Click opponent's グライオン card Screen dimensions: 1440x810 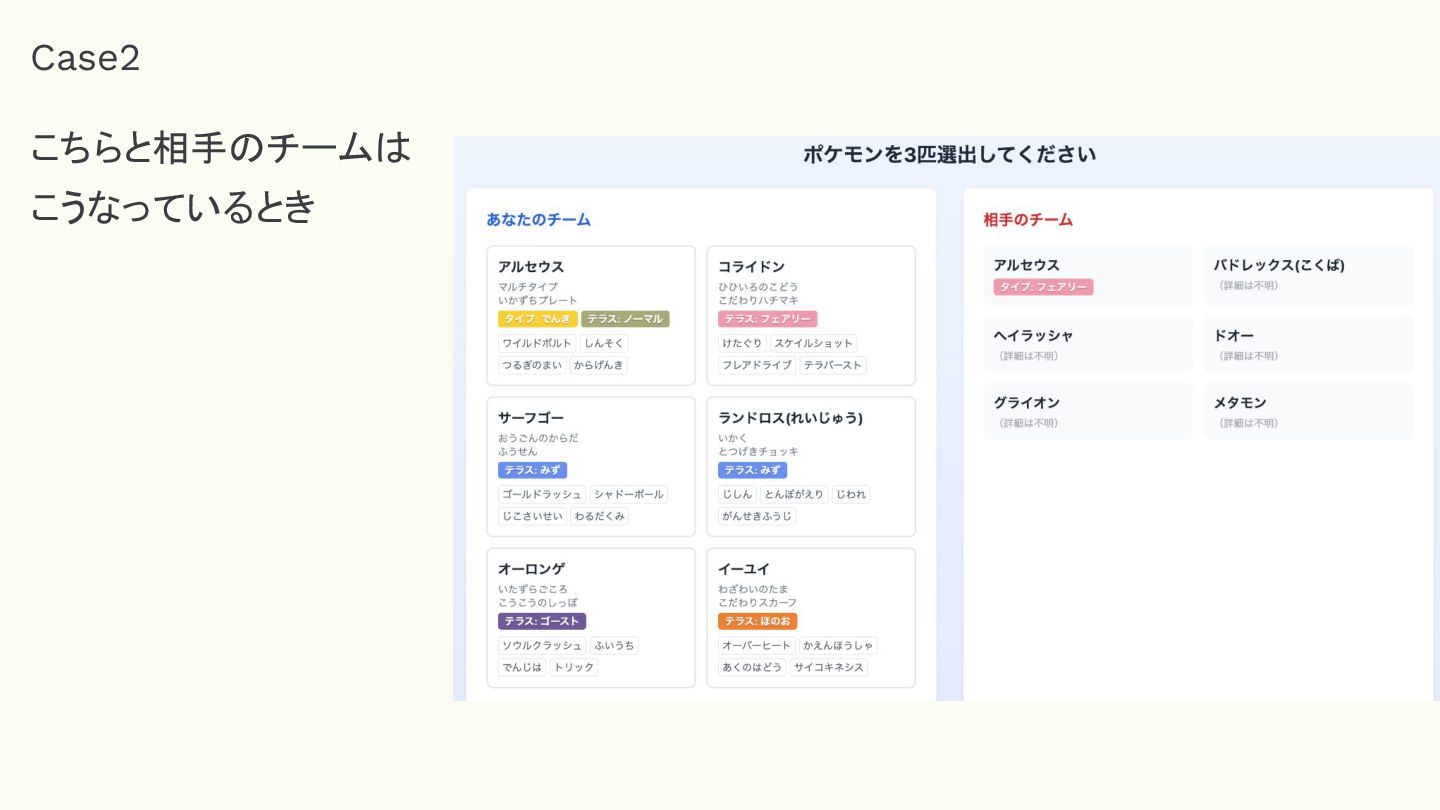(1088, 411)
